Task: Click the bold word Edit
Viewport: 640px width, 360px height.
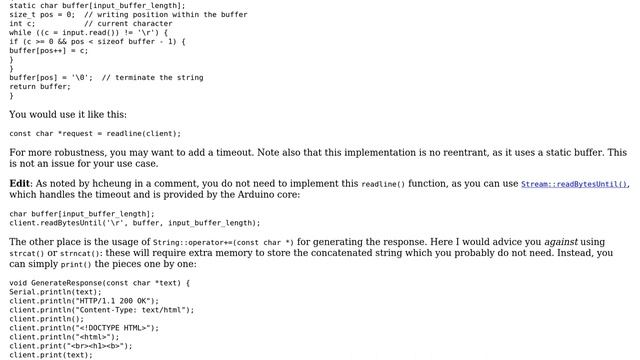Action: [19, 184]
